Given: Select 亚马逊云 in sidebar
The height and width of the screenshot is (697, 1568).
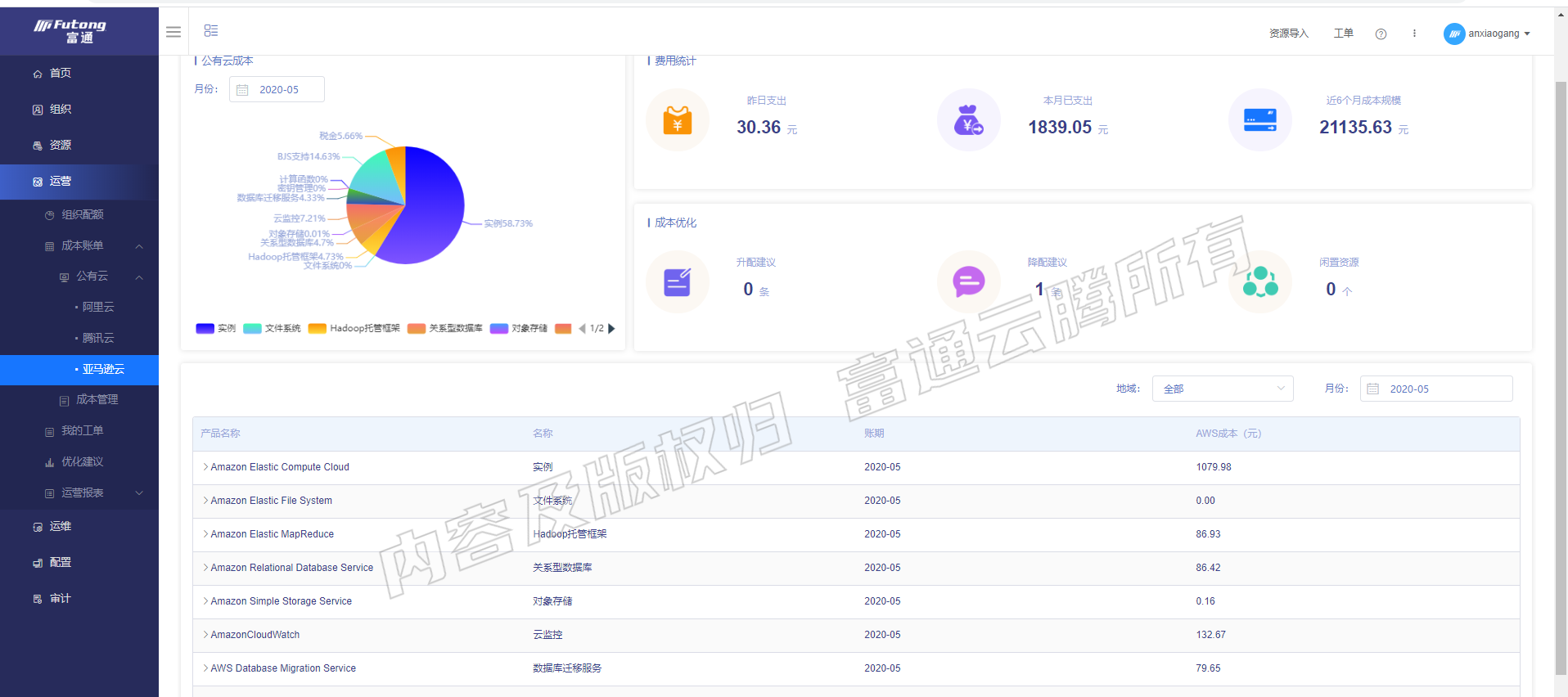Looking at the screenshot, I should pyautogui.click(x=79, y=369).
